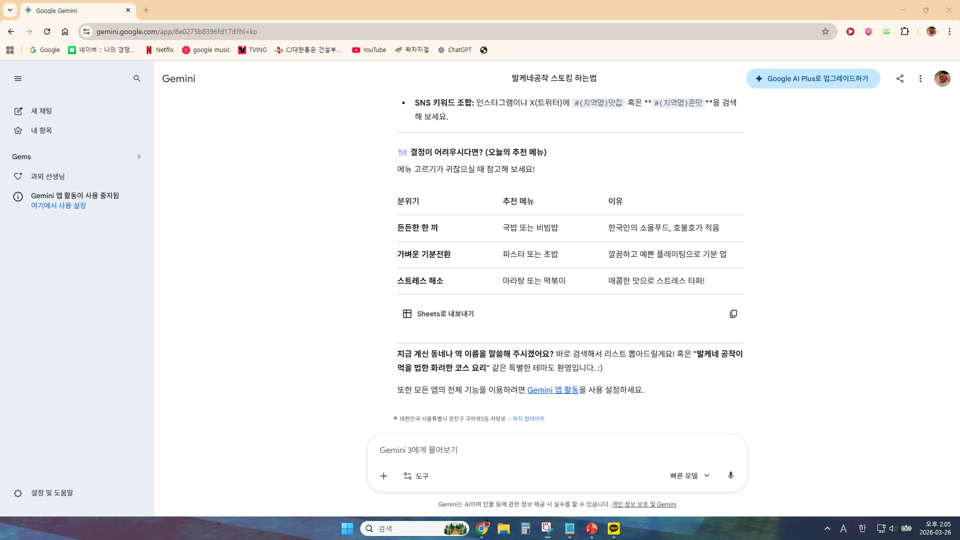Open the google music bookmark

tap(206, 50)
